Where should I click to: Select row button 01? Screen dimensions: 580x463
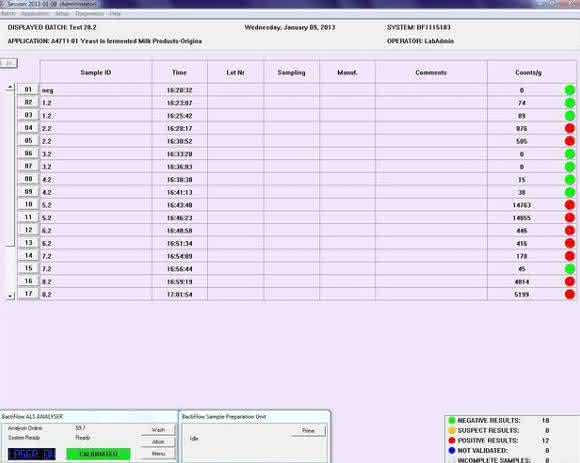click(28, 89)
